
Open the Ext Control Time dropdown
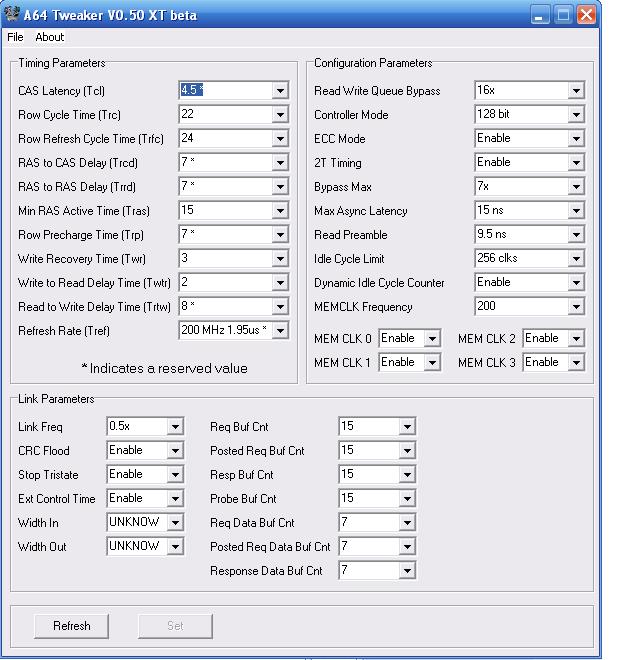pos(175,499)
